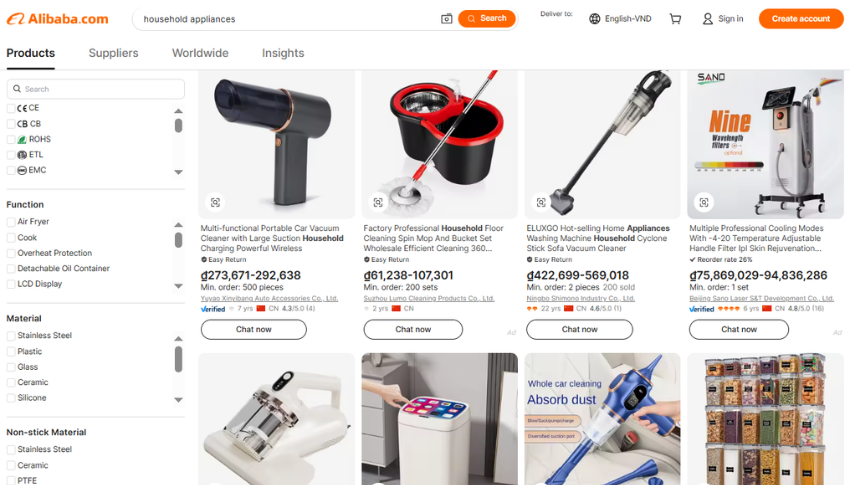Enable the ROHS certification checkbox
Image resolution: width=850 pixels, height=485 pixels.
pos(11,139)
